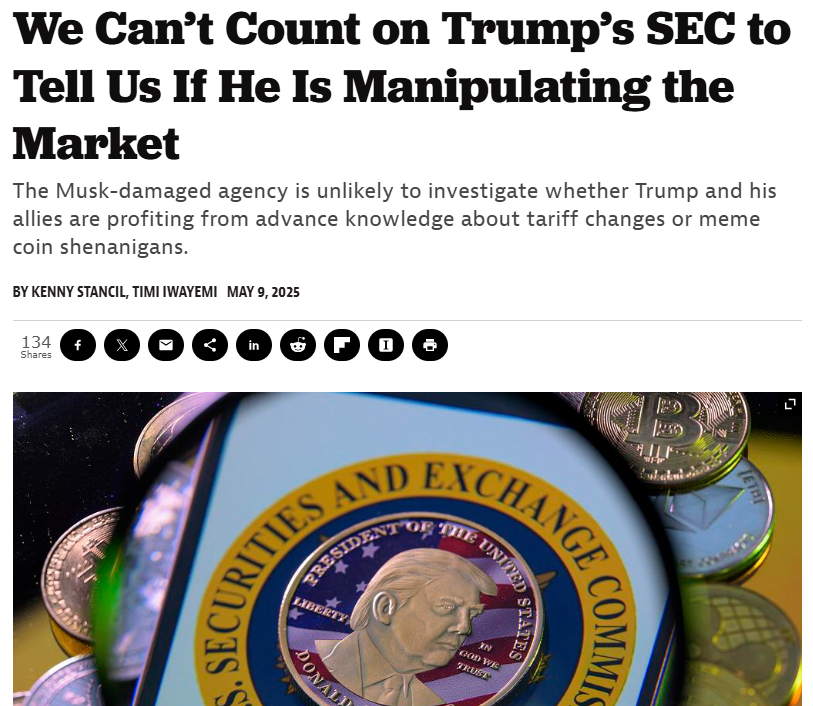Viewport: 813px width, 706px height.
Task: Share the article on Flipboard
Action: pyautogui.click(x=342, y=345)
